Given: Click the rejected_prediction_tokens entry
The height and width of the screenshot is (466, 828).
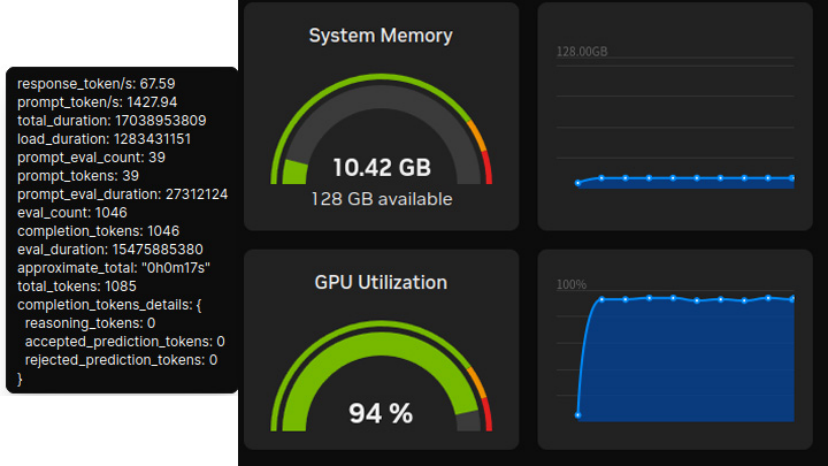Looking at the screenshot, I should coord(121,359).
